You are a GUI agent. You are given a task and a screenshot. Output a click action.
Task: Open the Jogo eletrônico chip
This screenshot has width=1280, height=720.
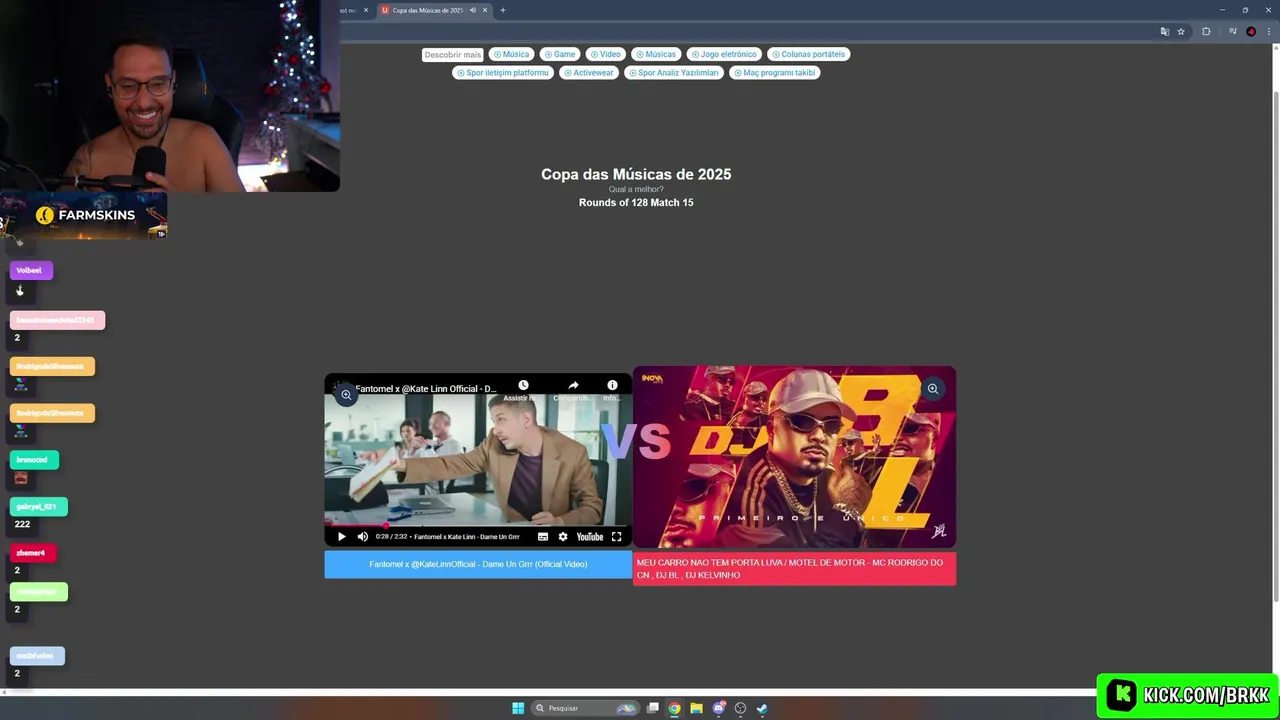[724, 54]
